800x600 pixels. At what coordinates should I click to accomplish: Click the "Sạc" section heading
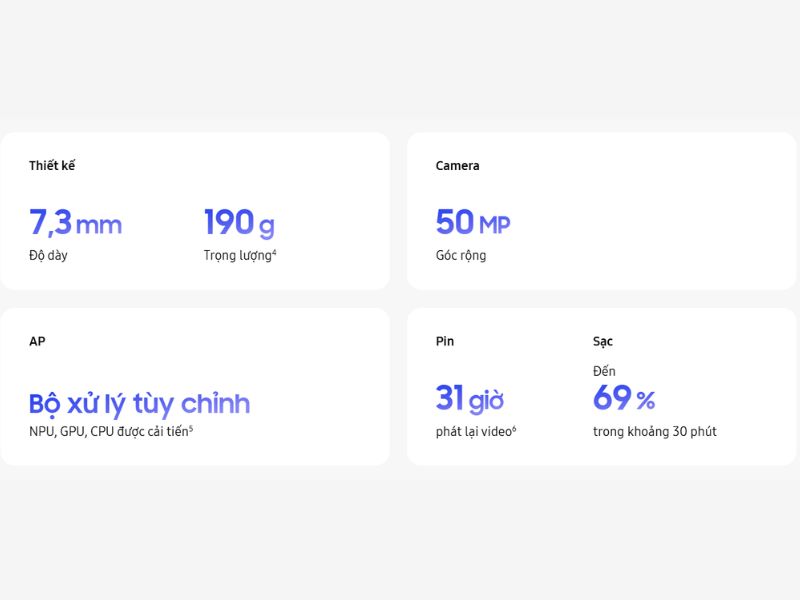[603, 341]
